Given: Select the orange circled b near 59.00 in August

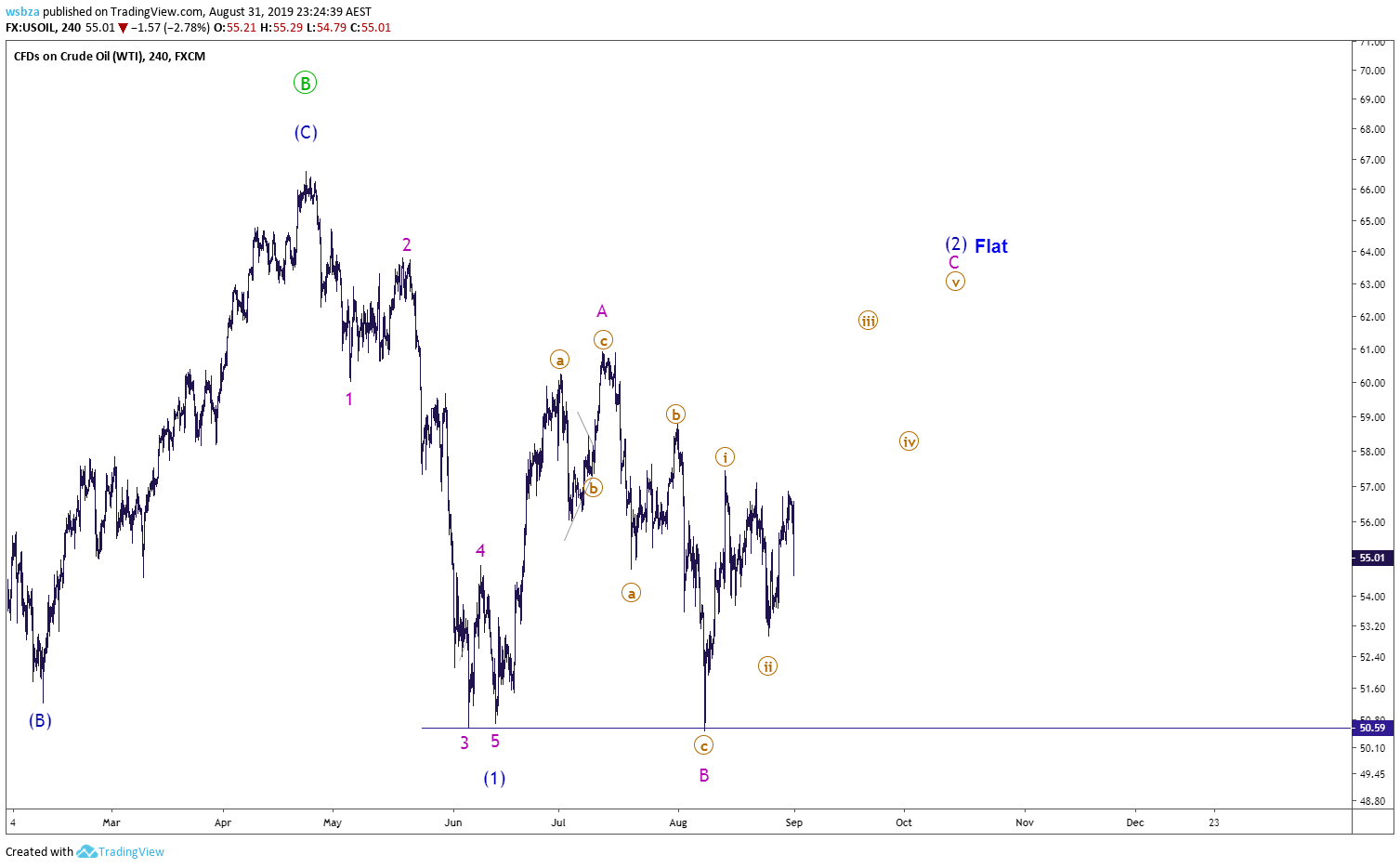Looking at the screenshot, I should click(x=675, y=414).
